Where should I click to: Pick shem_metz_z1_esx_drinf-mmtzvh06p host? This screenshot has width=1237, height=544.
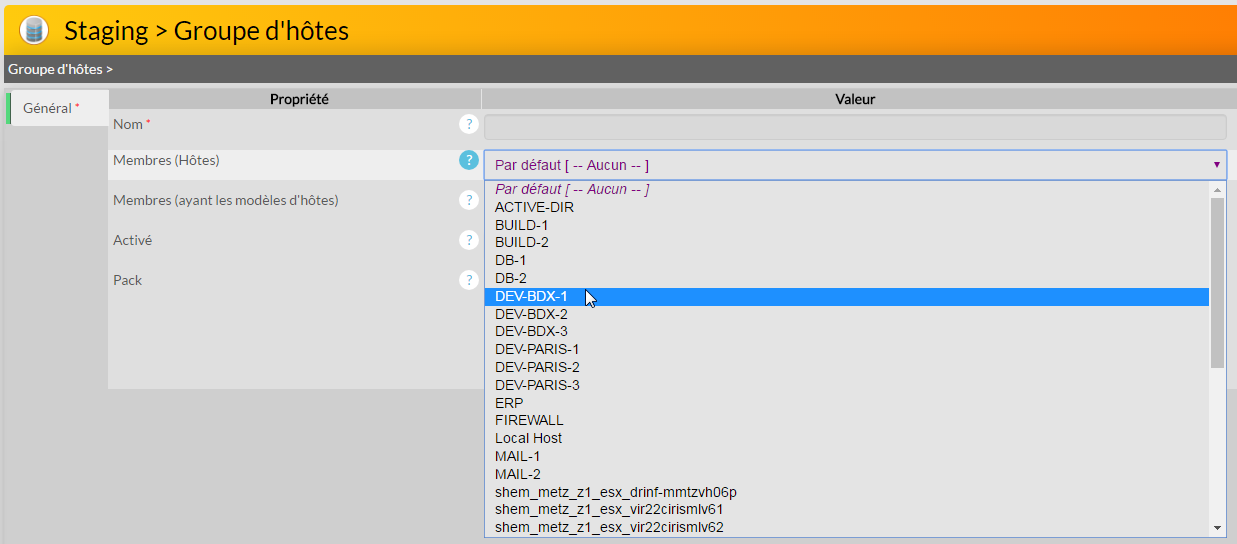coord(615,492)
